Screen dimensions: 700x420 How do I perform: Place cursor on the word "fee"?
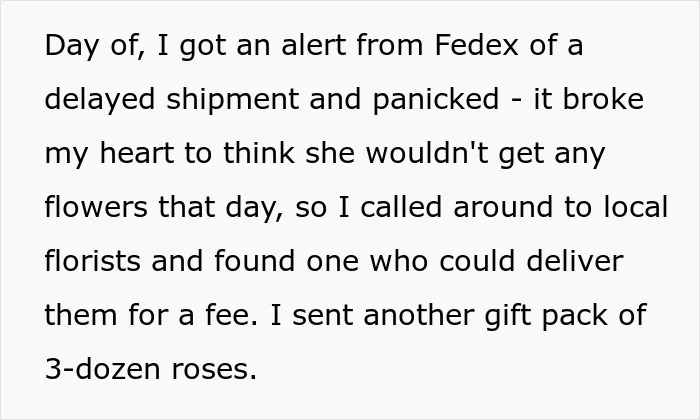[228, 315]
